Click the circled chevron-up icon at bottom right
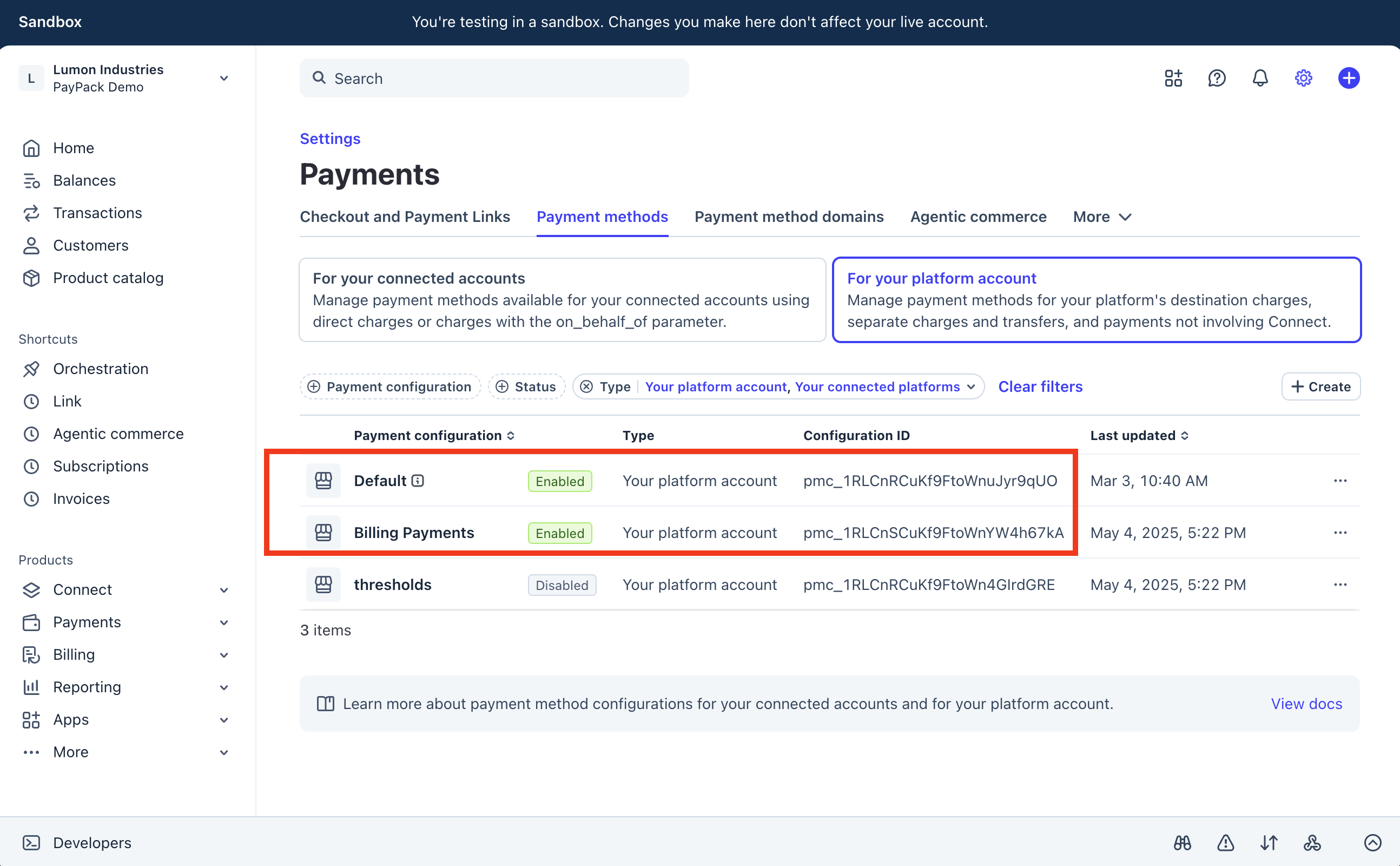The height and width of the screenshot is (866, 1400). point(1372,843)
